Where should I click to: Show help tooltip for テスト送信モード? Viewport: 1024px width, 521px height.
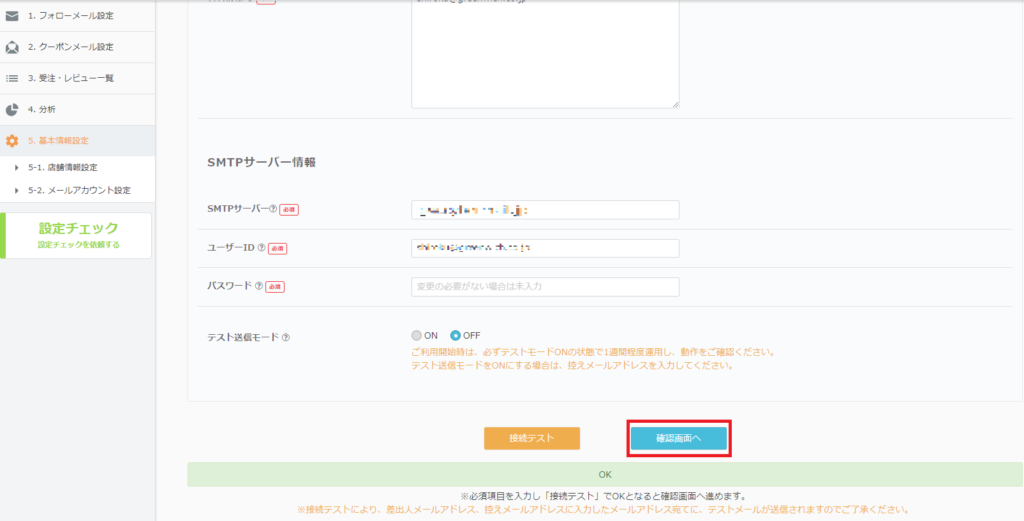pyautogui.click(x=286, y=337)
